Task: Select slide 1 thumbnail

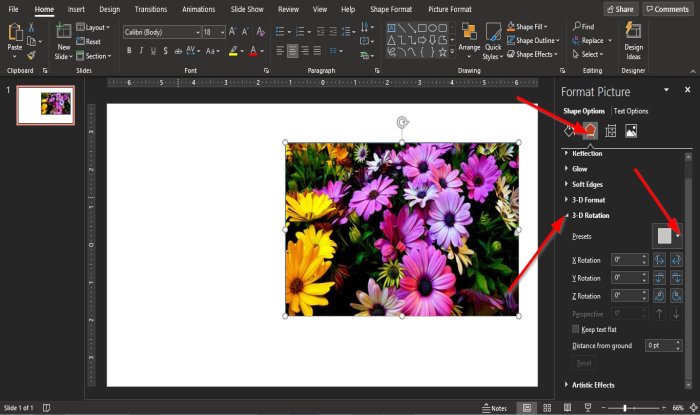Action: pos(46,106)
